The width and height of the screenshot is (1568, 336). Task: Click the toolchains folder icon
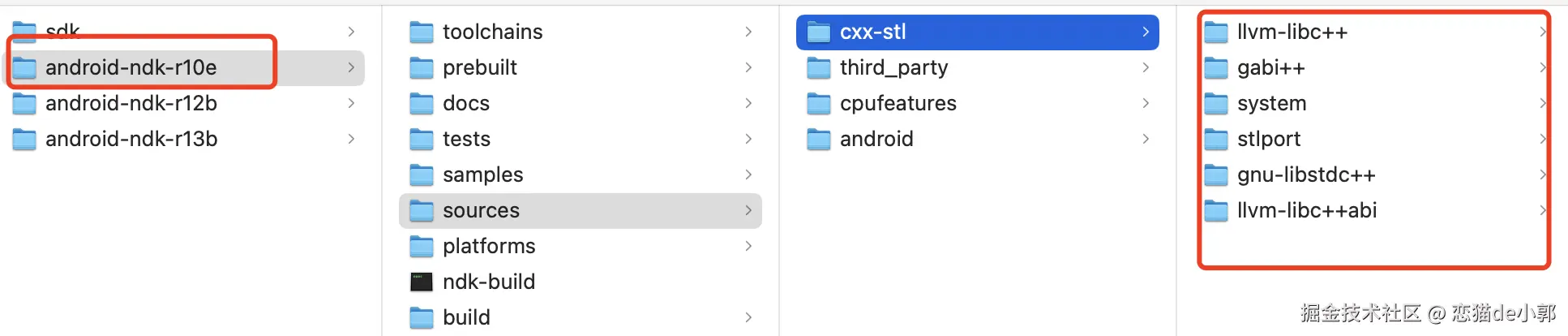(x=422, y=32)
